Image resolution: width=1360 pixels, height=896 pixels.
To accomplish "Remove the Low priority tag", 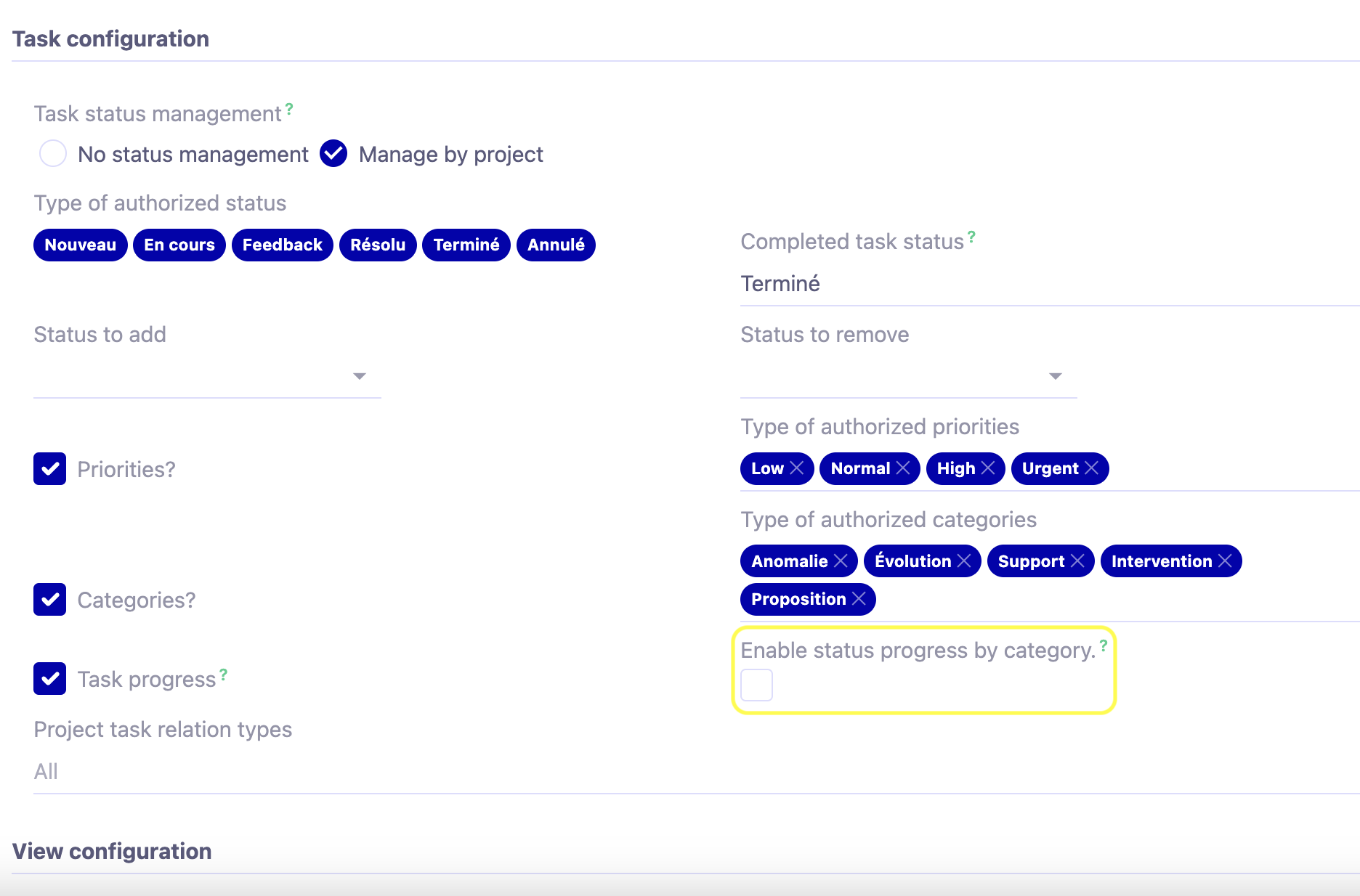I will click(x=797, y=468).
